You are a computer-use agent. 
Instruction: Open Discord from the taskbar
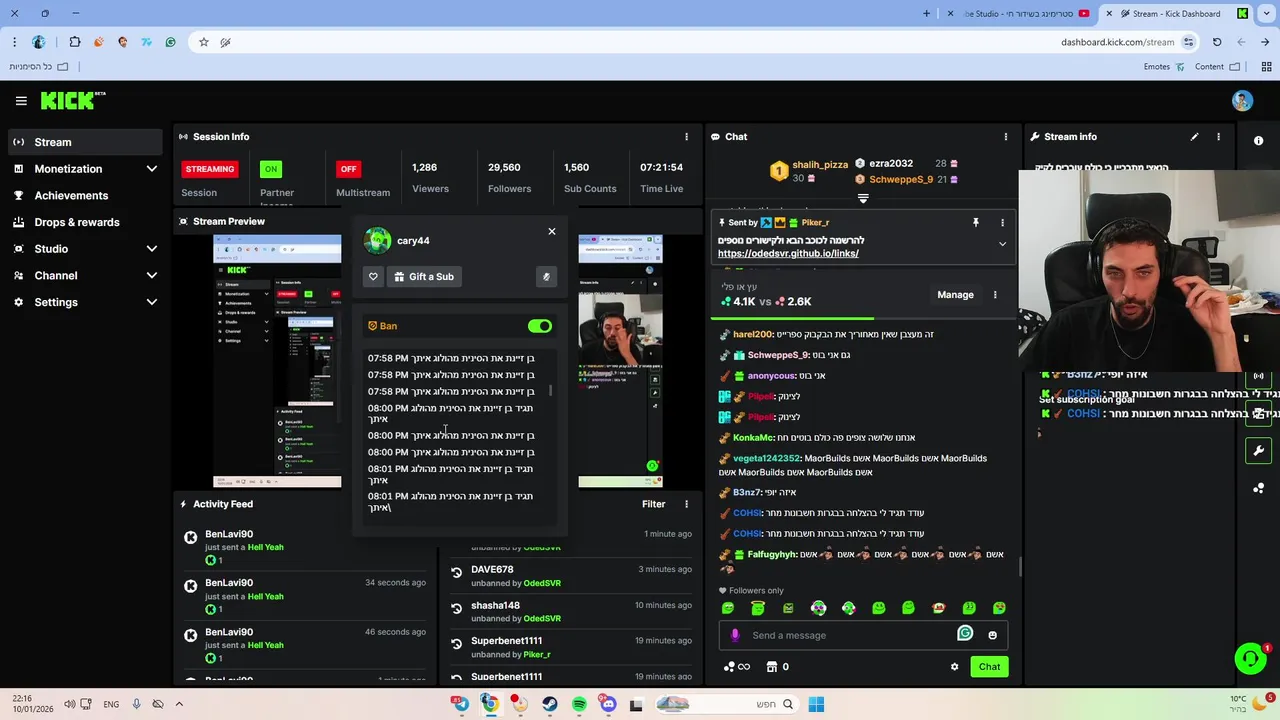tap(608, 704)
